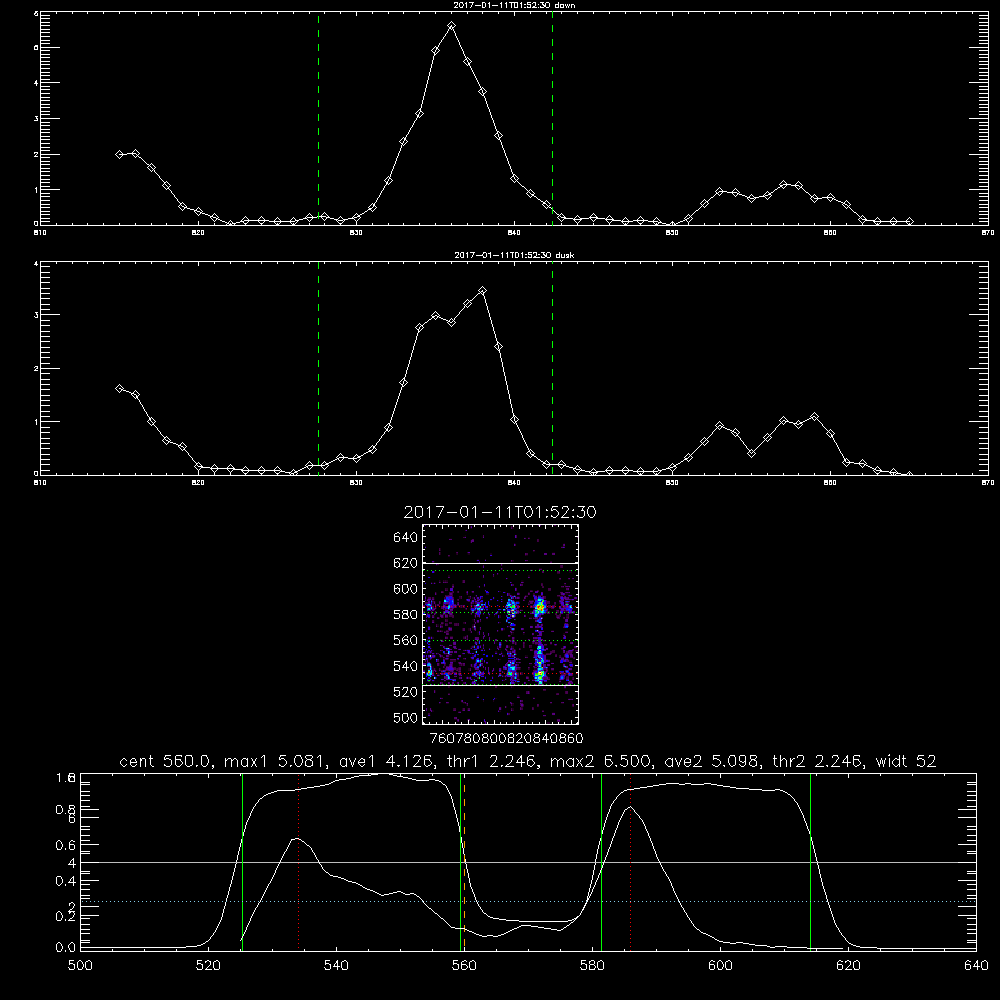Click profile plot x-axis label '580'
Image resolution: width=1000 pixels, height=1000 pixels.
click(x=592, y=966)
